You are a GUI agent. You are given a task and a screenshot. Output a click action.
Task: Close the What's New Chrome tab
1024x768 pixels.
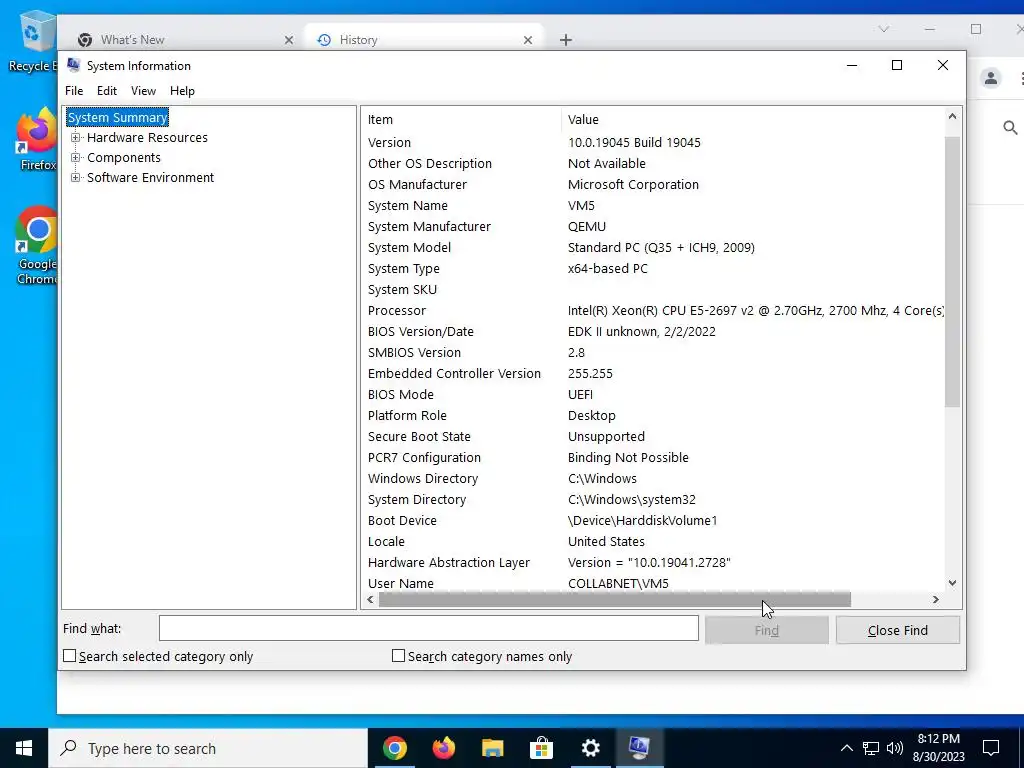289,40
